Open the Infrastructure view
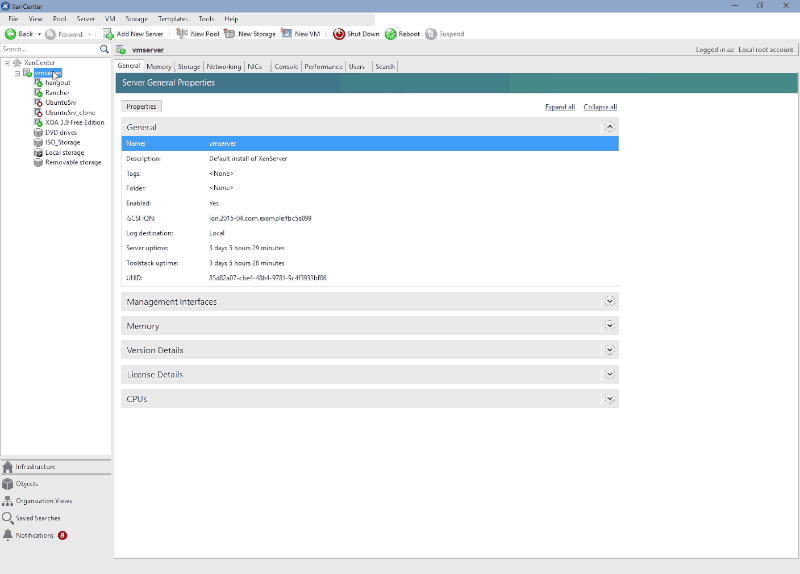The height and width of the screenshot is (574, 800). [56, 467]
